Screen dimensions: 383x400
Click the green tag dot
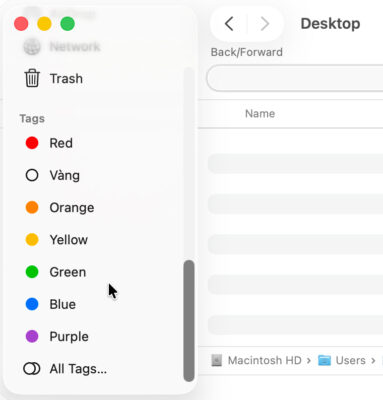tap(32, 272)
